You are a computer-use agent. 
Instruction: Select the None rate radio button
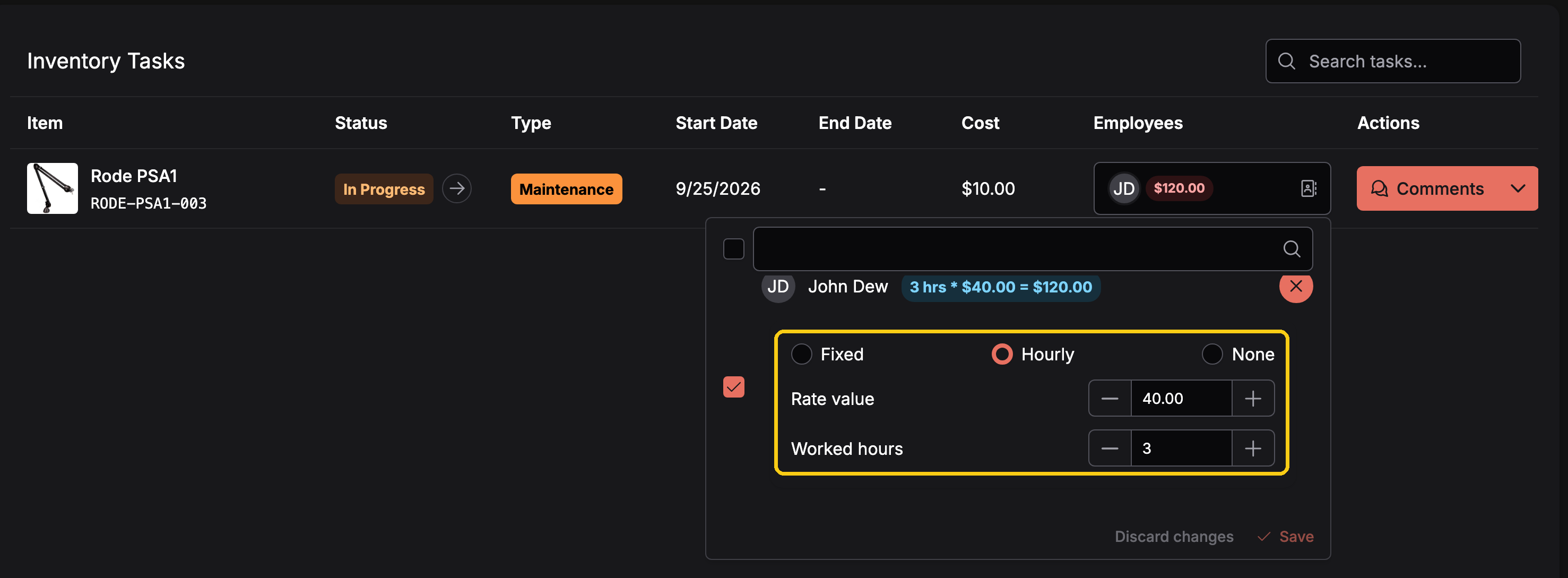point(1212,354)
